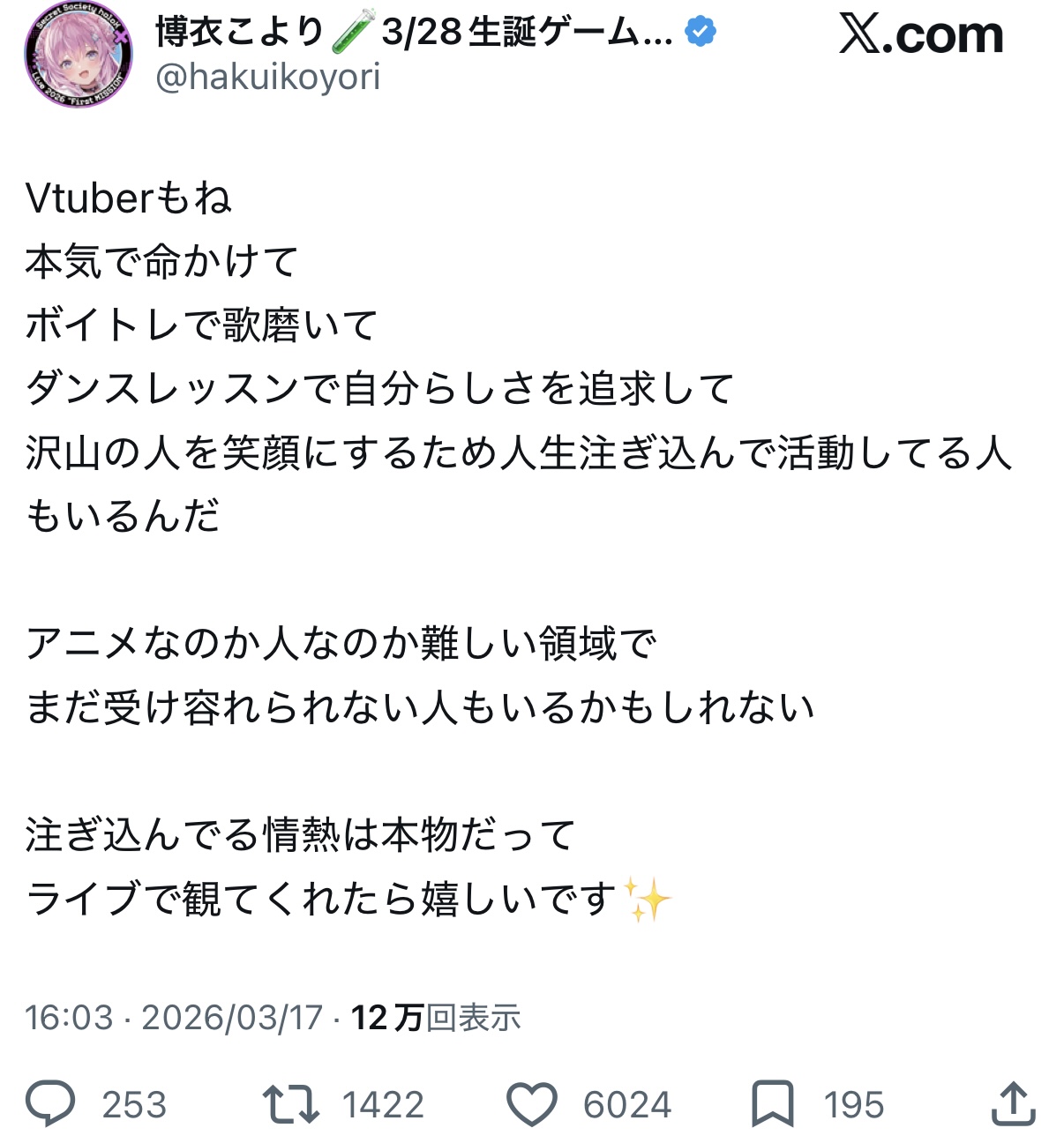This screenshot has width=1064, height=1143.
Task: Open the @hakuikoyori handle link
Action: (x=267, y=78)
